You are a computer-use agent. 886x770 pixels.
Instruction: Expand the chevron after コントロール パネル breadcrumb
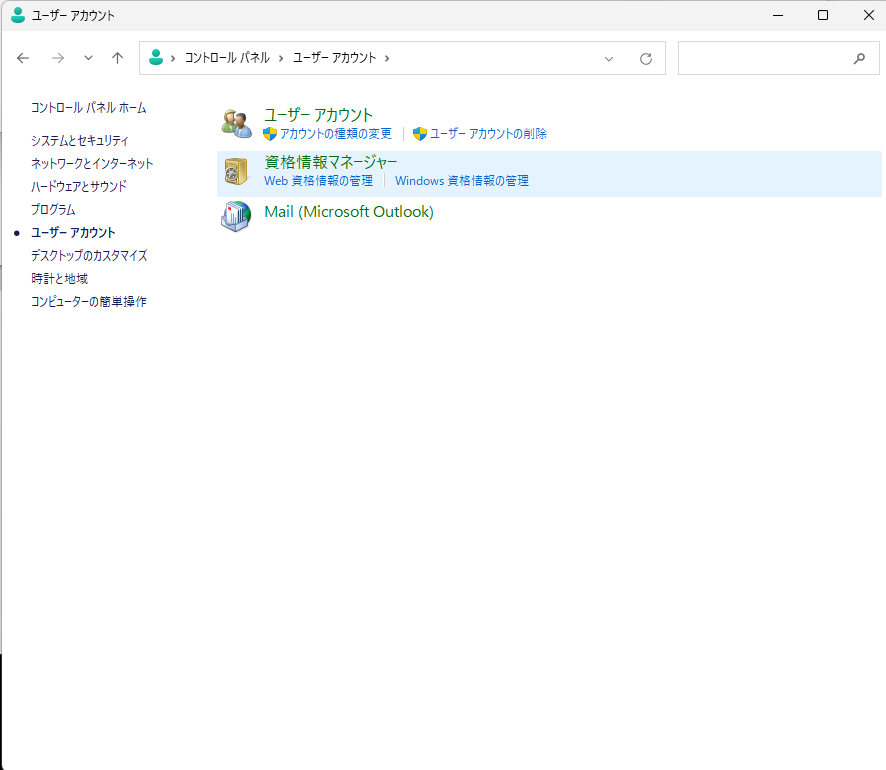coord(281,58)
